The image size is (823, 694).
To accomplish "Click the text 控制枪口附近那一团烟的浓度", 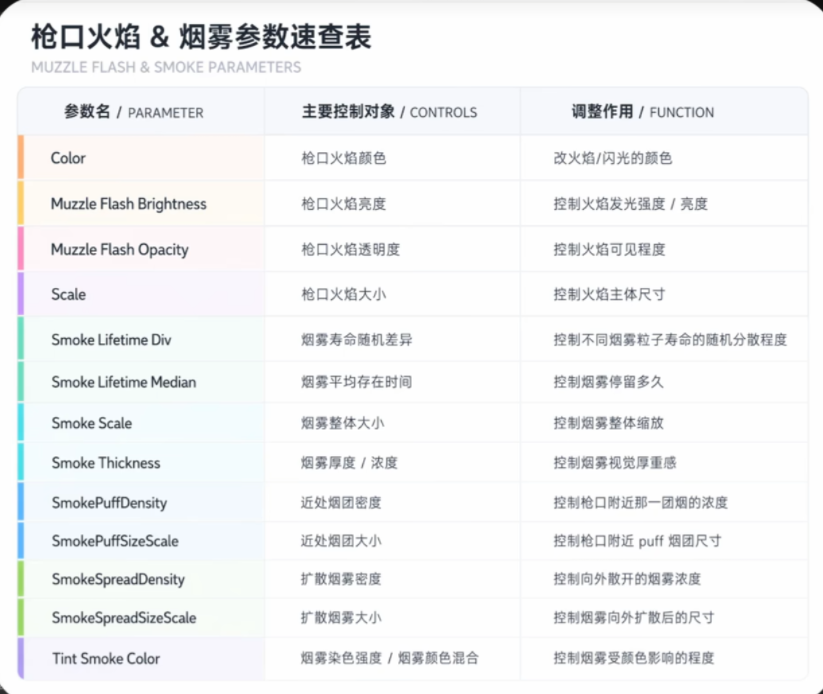I will point(641,502).
